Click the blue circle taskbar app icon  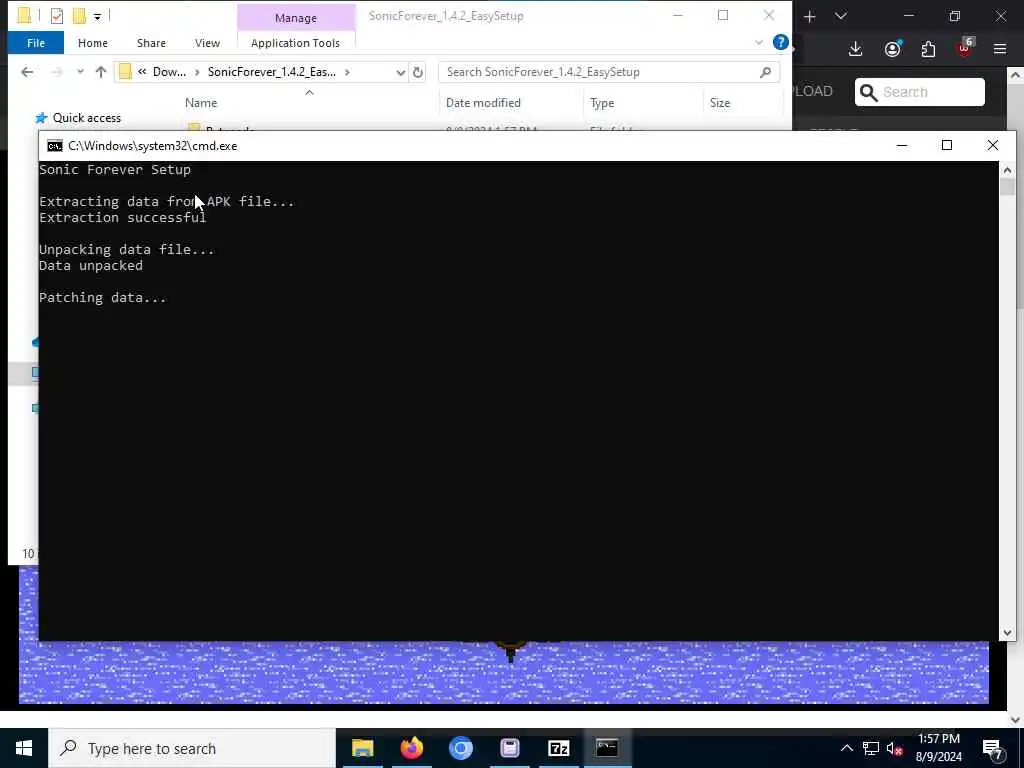tap(460, 748)
